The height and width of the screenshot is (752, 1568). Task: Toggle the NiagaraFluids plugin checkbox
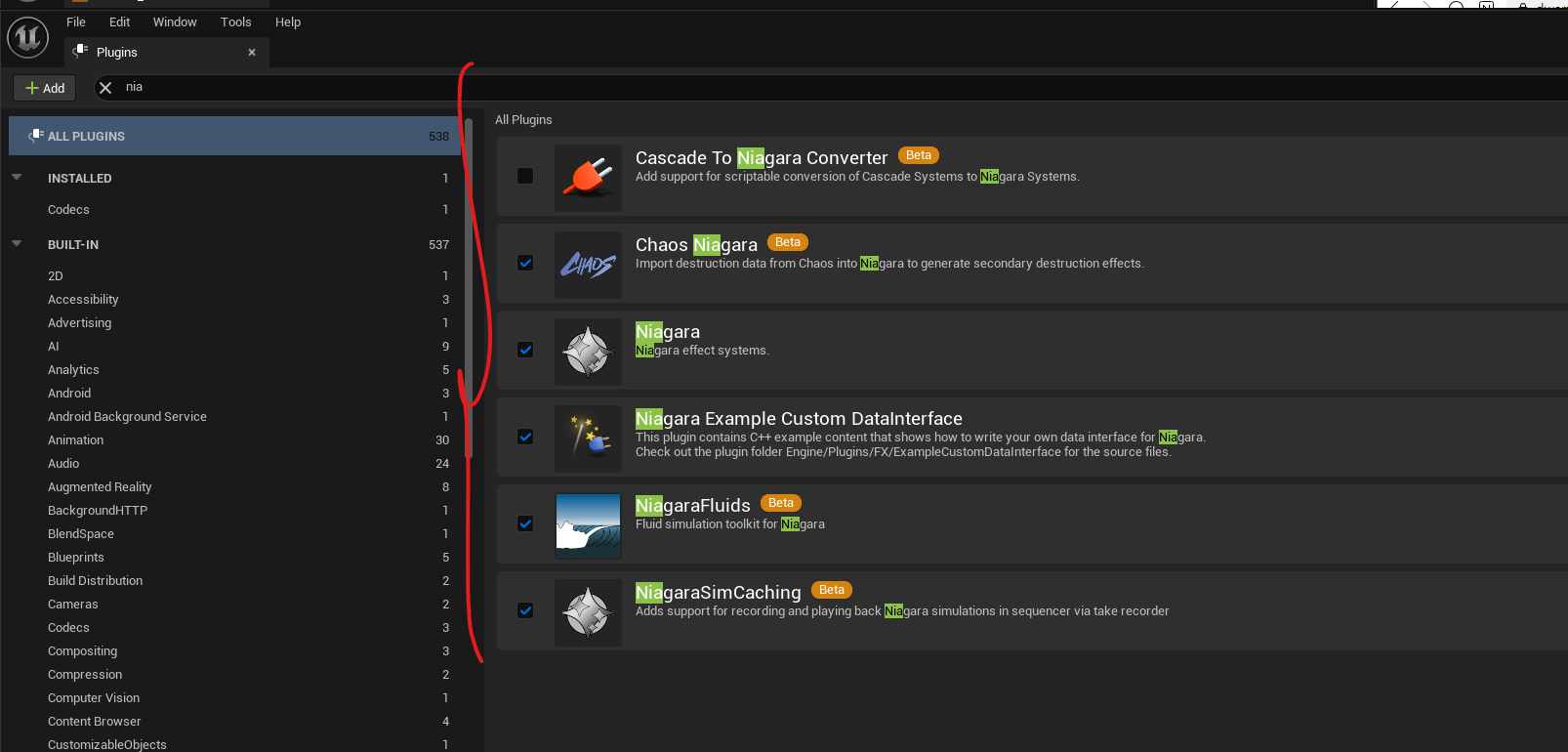(525, 523)
